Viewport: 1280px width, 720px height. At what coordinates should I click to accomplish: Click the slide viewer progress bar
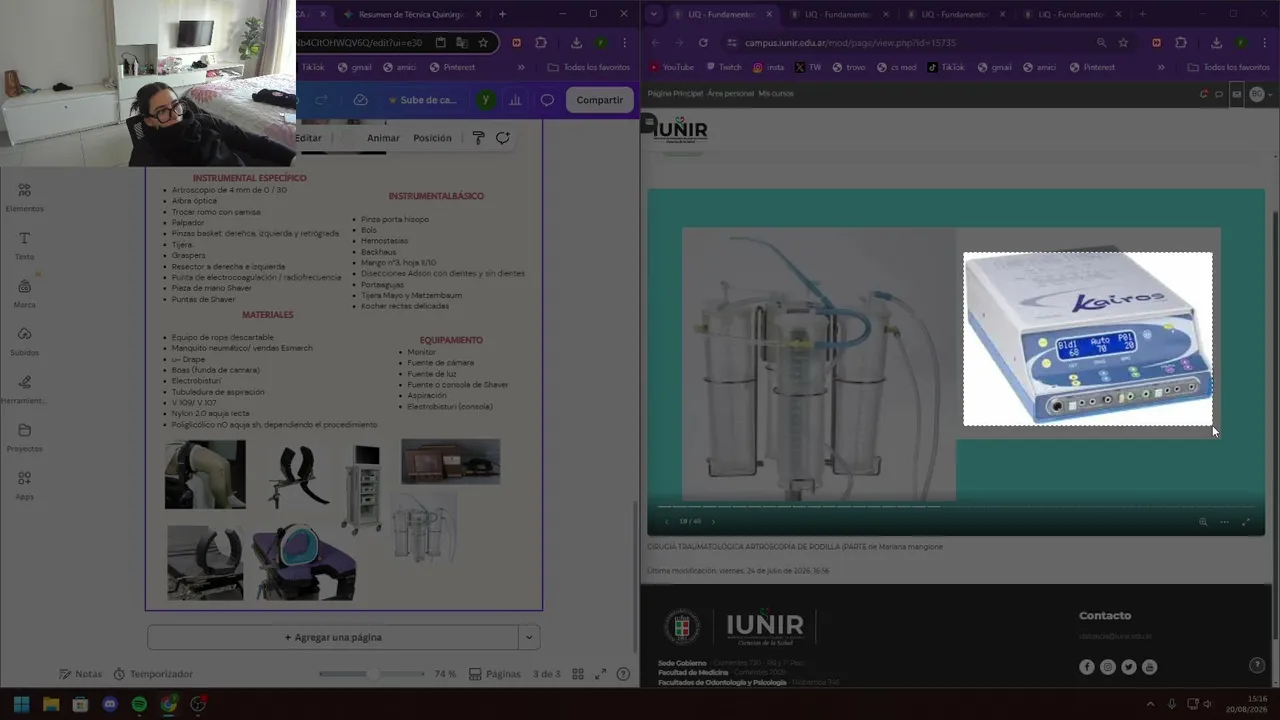pyautogui.click(x=955, y=507)
